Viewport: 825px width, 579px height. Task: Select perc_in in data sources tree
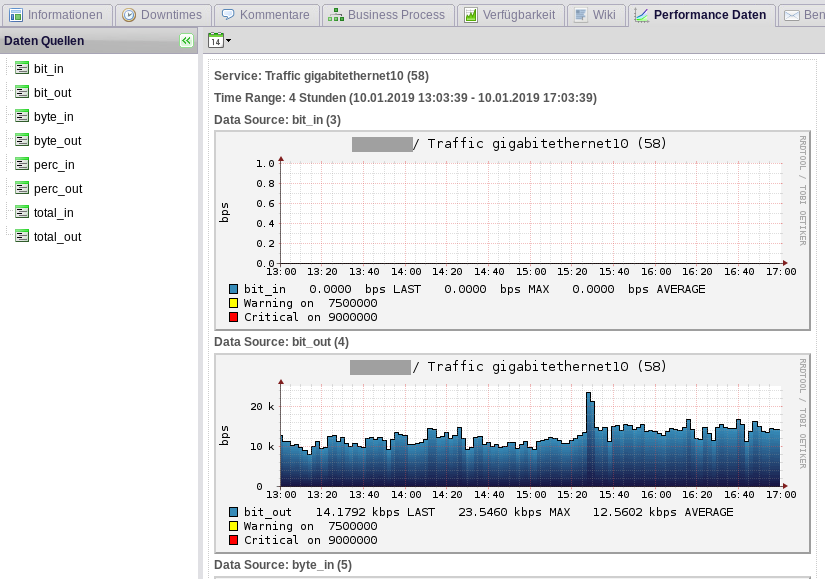pyautogui.click(x=54, y=165)
